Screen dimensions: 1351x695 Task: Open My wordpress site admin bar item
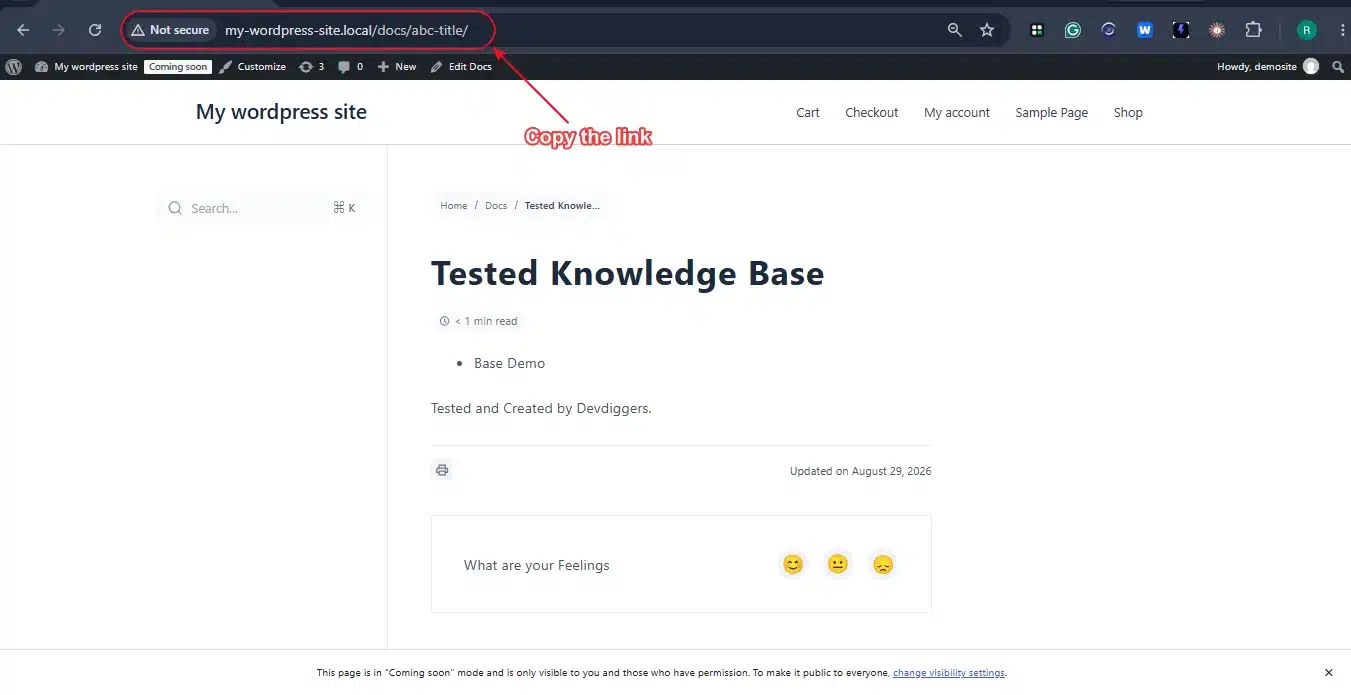(x=86, y=67)
